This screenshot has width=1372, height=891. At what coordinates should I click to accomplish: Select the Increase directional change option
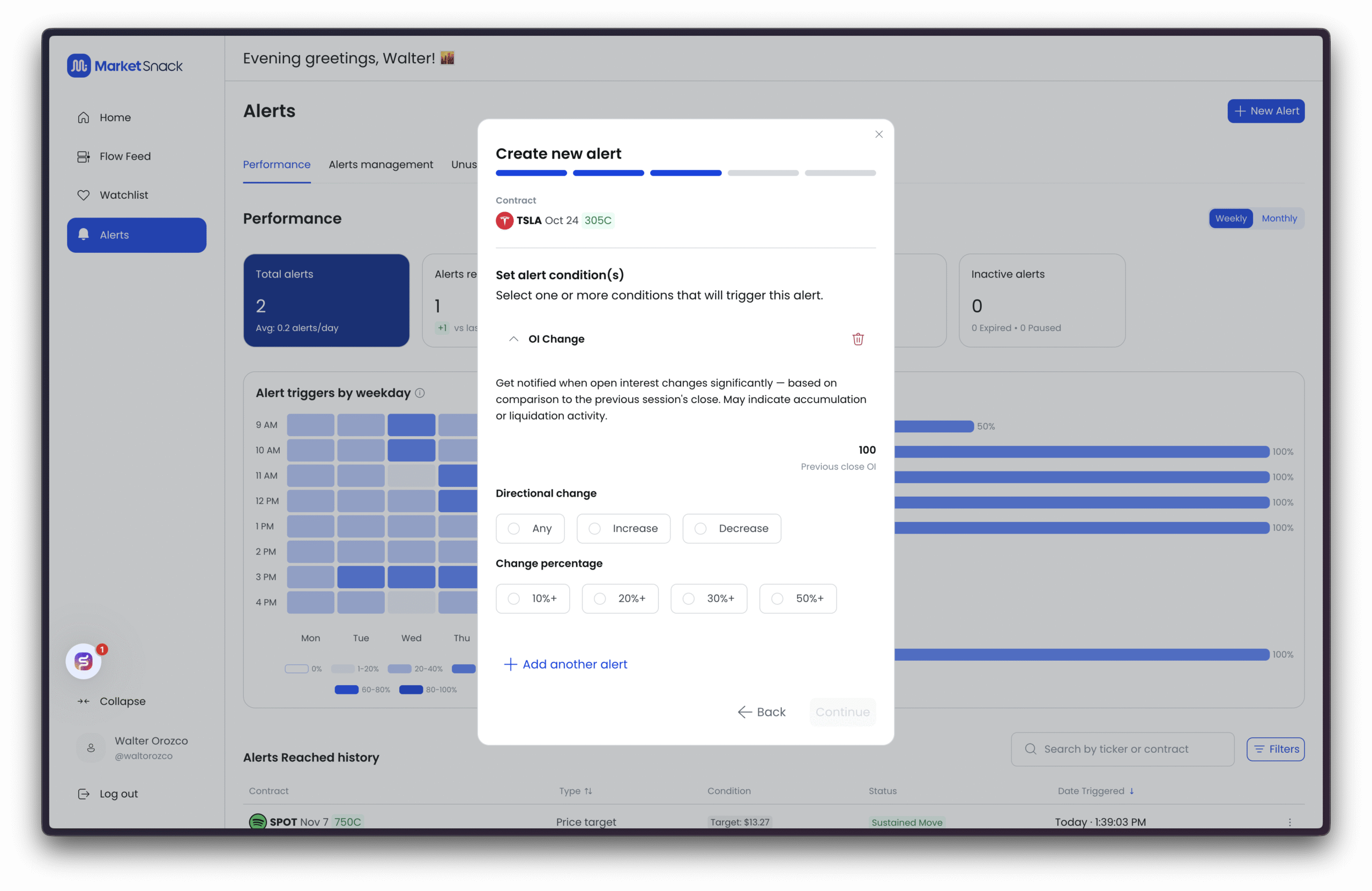[623, 528]
